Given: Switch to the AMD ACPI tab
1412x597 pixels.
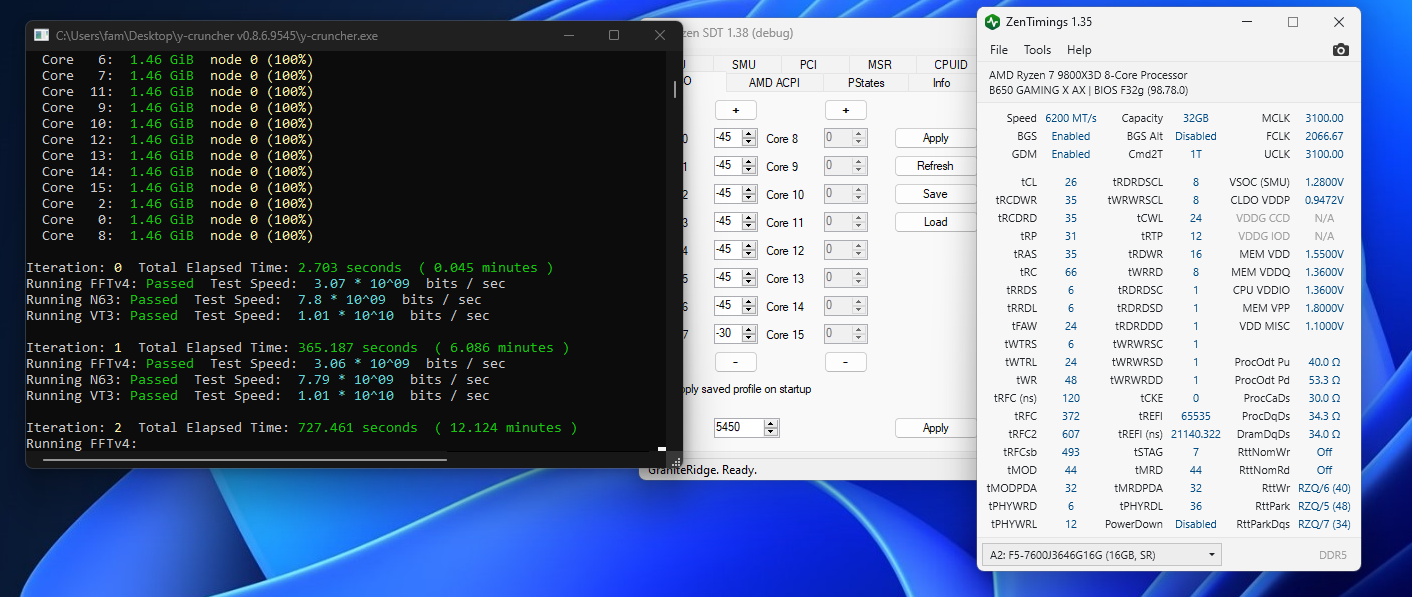Looking at the screenshot, I should click(775, 83).
